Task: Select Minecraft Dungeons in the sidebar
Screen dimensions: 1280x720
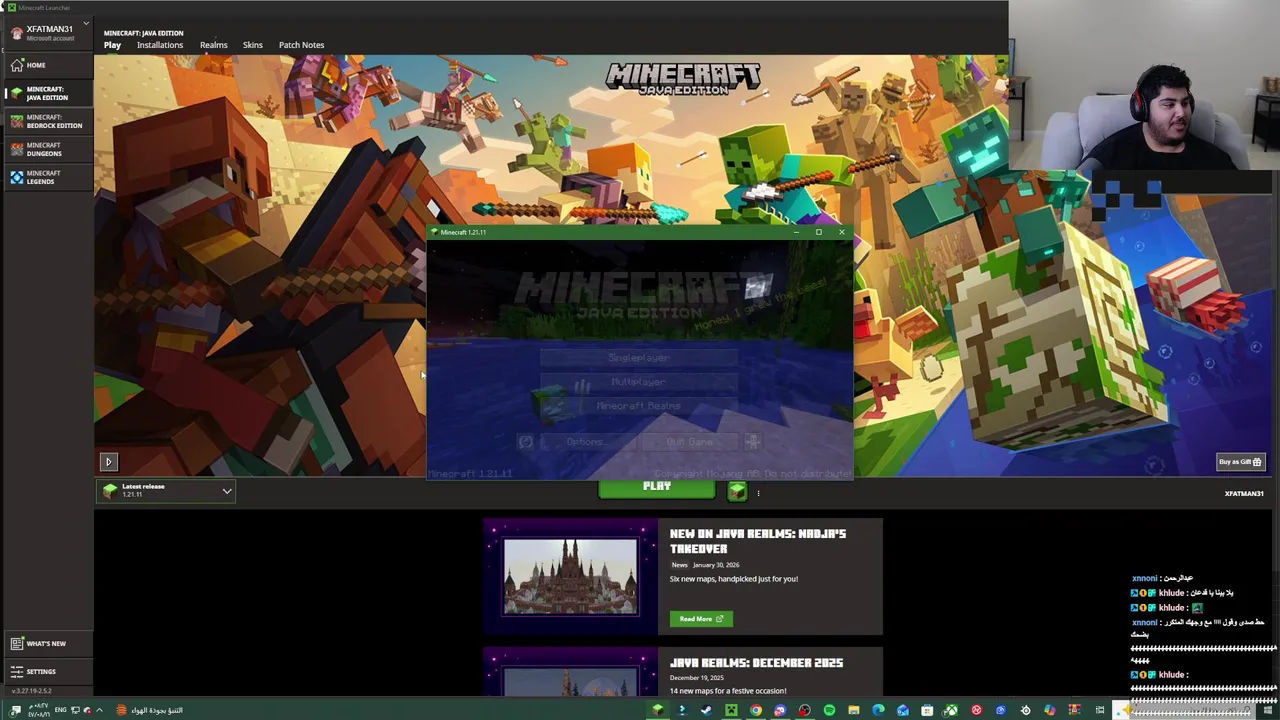Action: click(x=46, y=149)
